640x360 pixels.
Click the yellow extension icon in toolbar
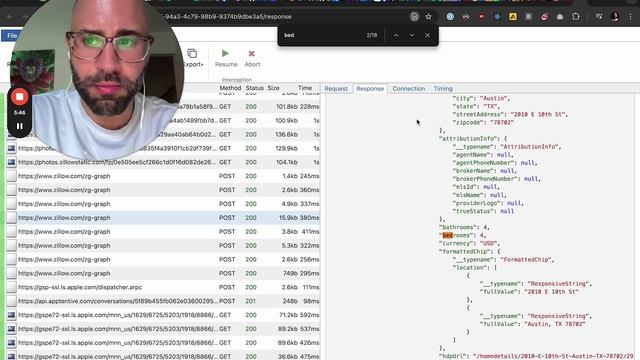[x=513, y=17]
